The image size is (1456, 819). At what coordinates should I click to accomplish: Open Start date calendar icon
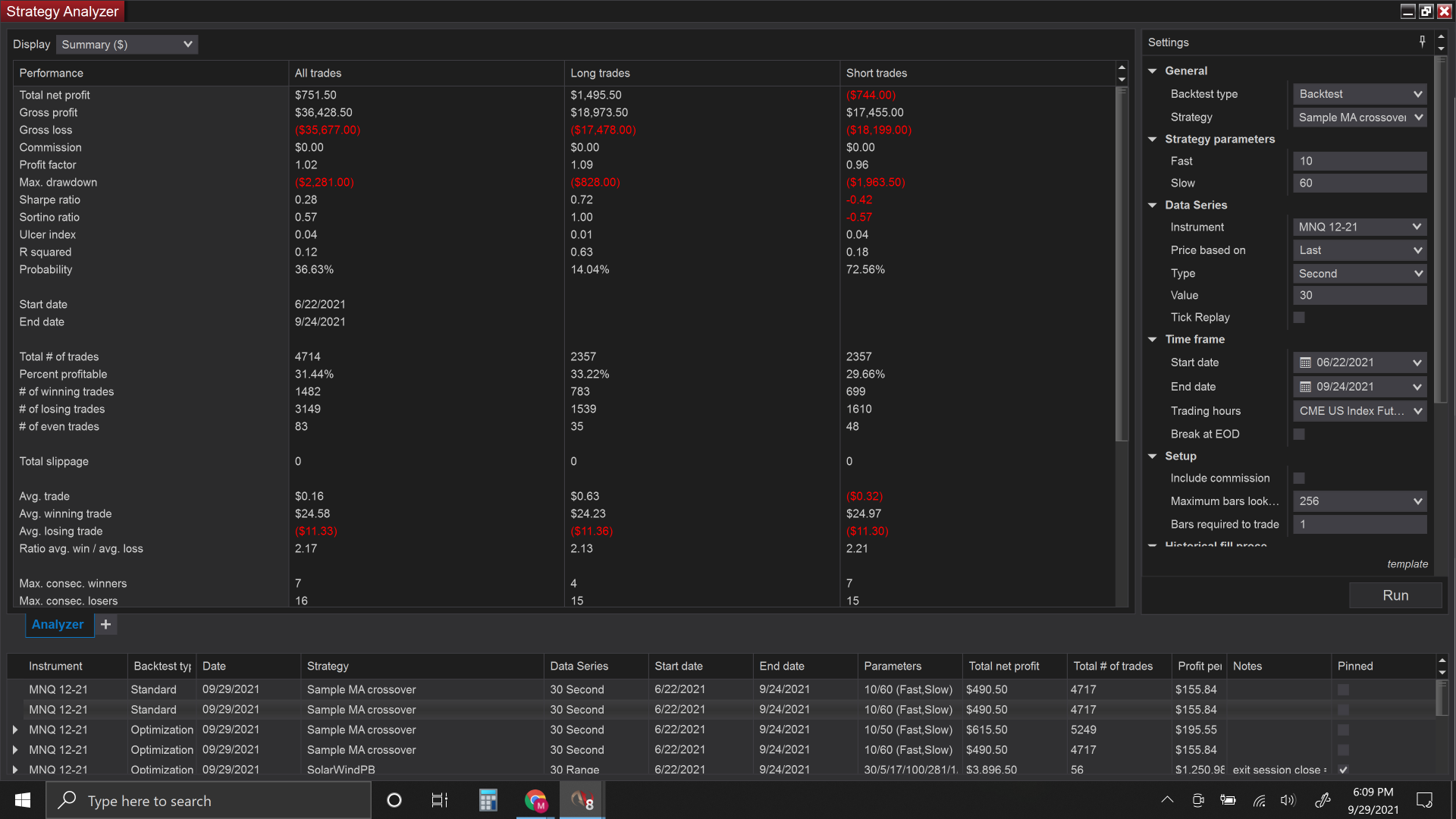click(1305, 362)
